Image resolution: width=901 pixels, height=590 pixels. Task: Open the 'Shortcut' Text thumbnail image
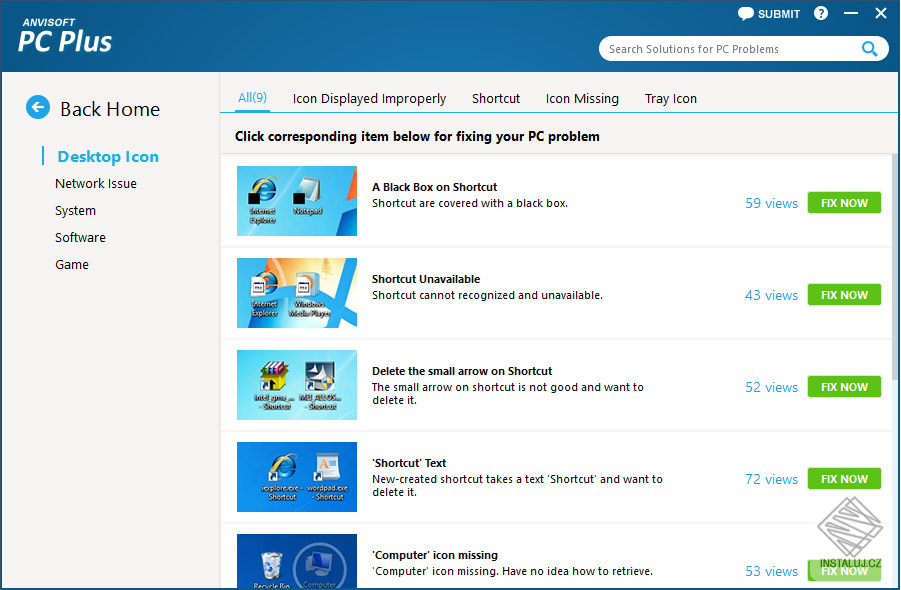click(x=297, y=477)
